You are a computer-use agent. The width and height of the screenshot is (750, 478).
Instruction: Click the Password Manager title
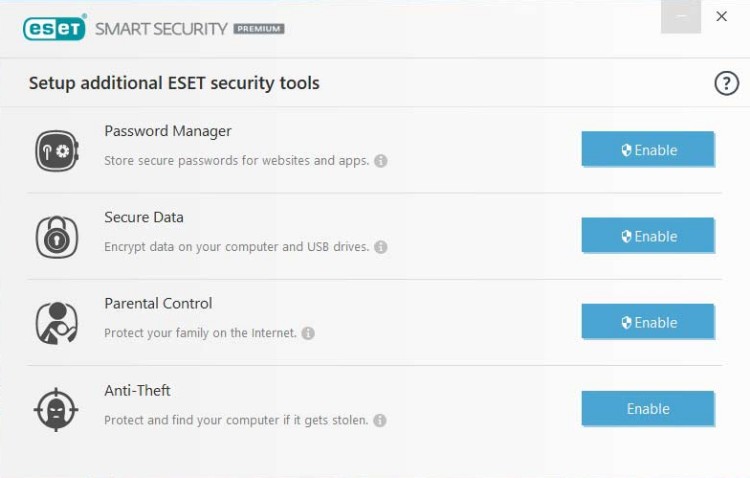click(x=168, y=131)
